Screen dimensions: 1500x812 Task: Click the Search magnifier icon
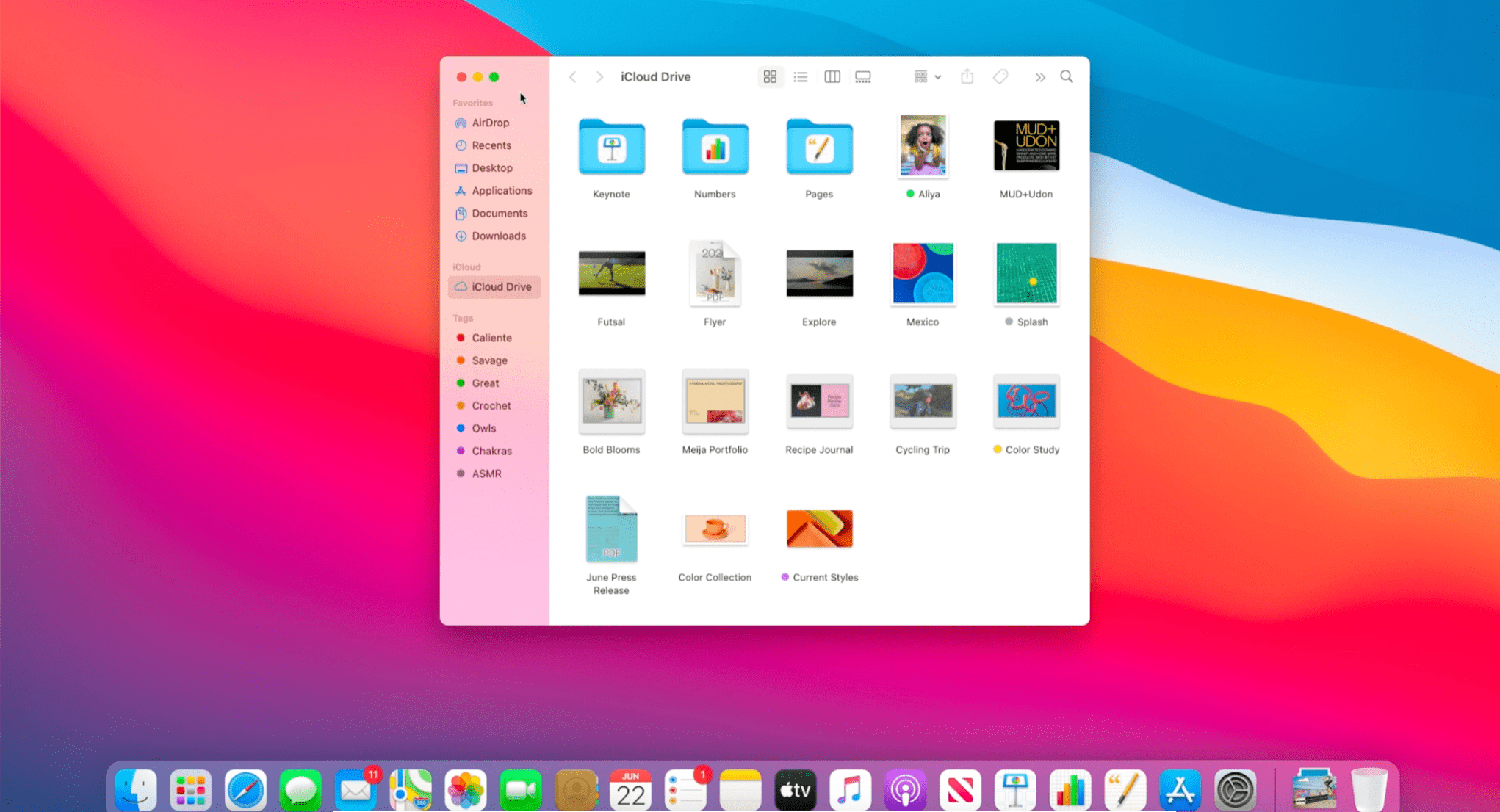pyautogui.click(x=1067, y=76)
